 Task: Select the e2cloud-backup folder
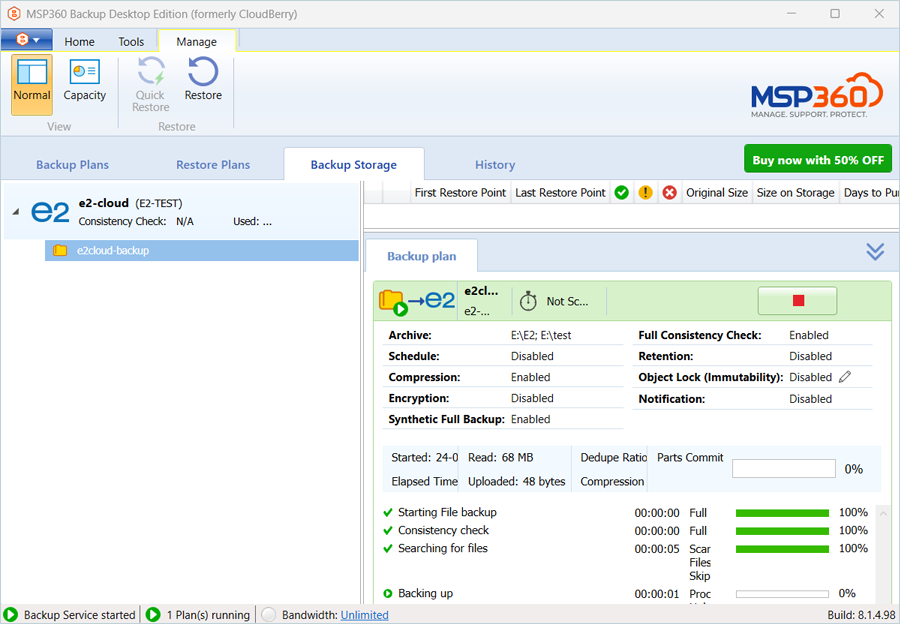coord(112,251)
